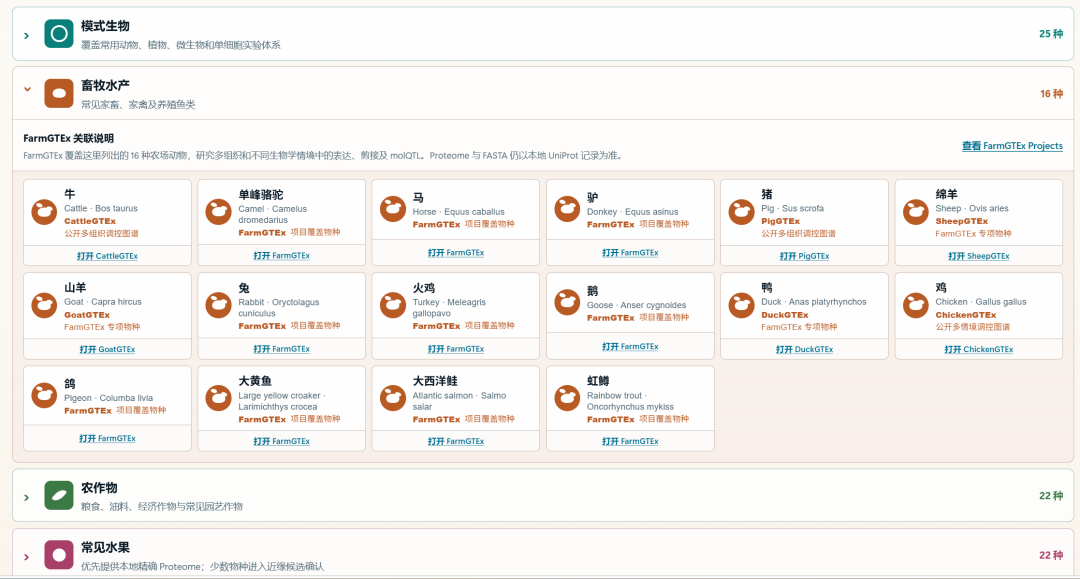The width and height of the screenshot is (1080, 579).
Task: Click the 火鸡 Turkey card icon
Action: [x=393, y=306]
